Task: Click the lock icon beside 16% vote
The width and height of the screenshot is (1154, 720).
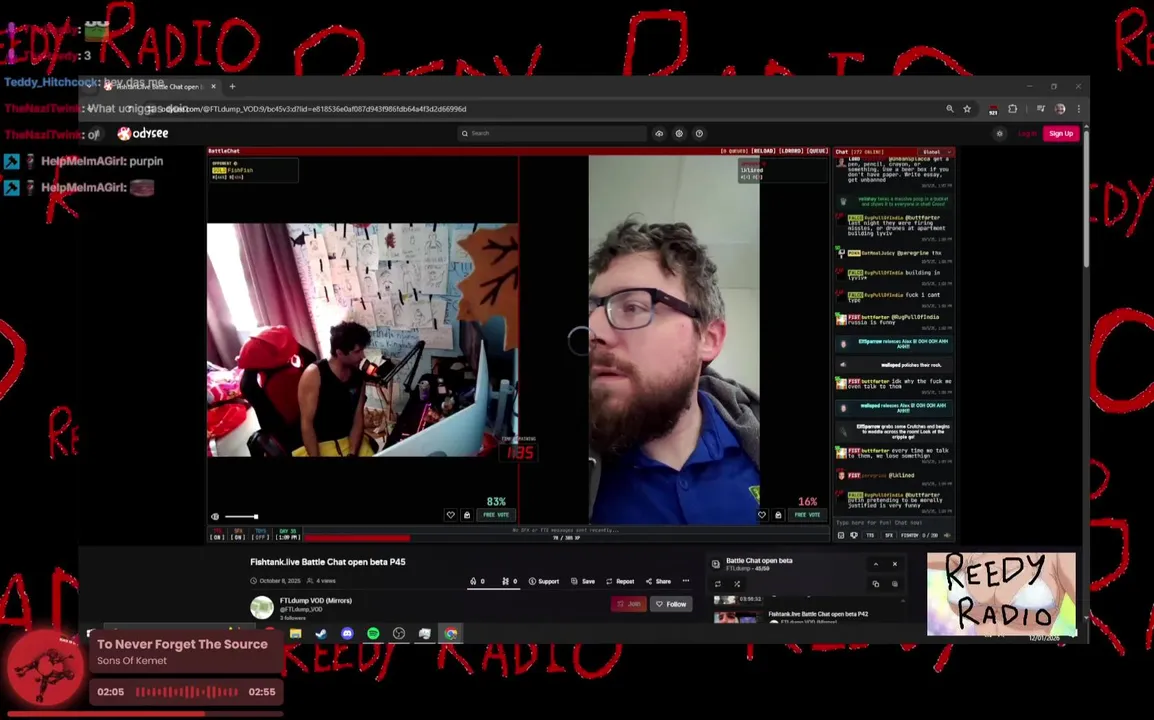Action: coord(778,515)
